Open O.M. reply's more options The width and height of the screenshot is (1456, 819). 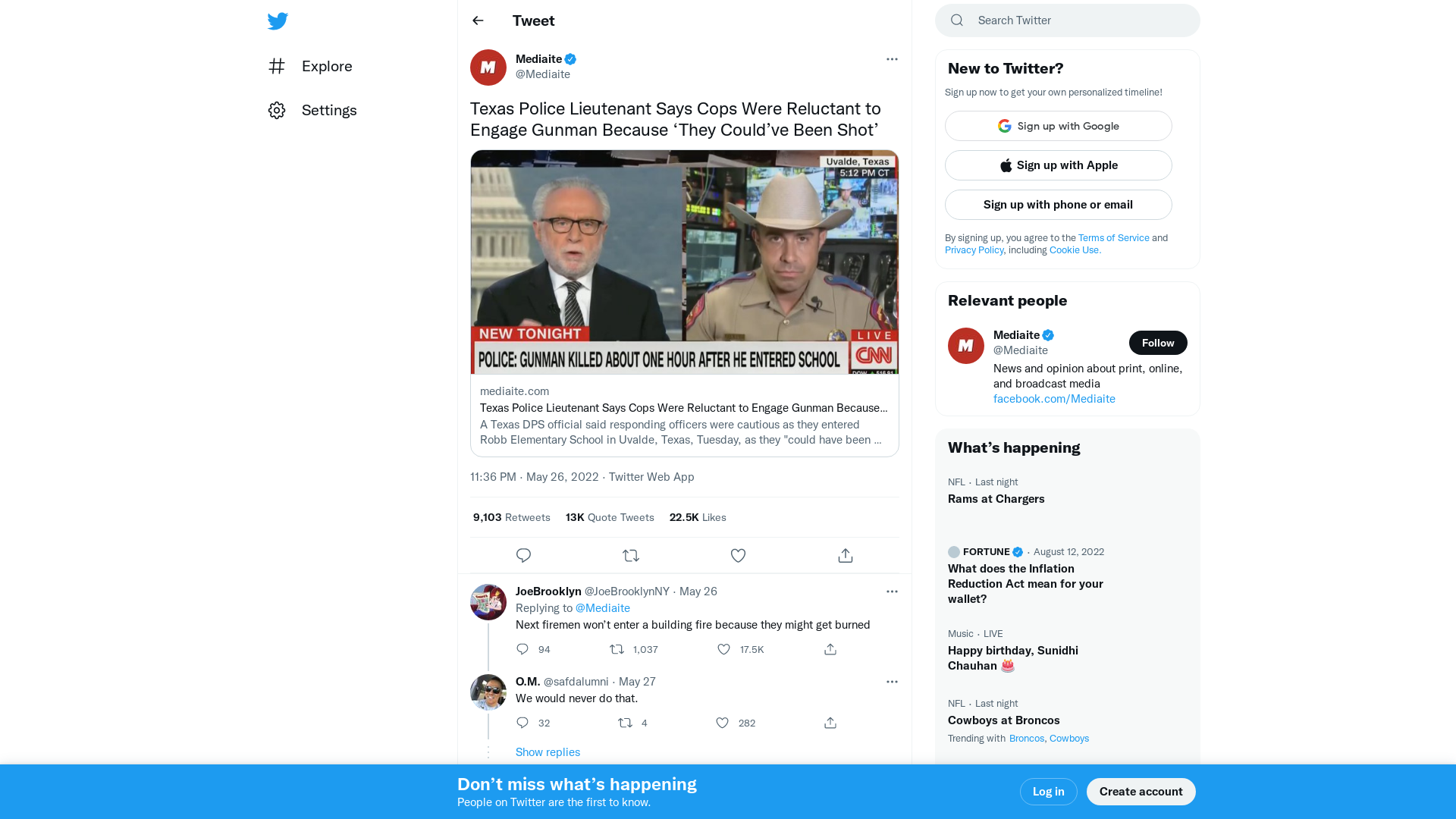892,682
